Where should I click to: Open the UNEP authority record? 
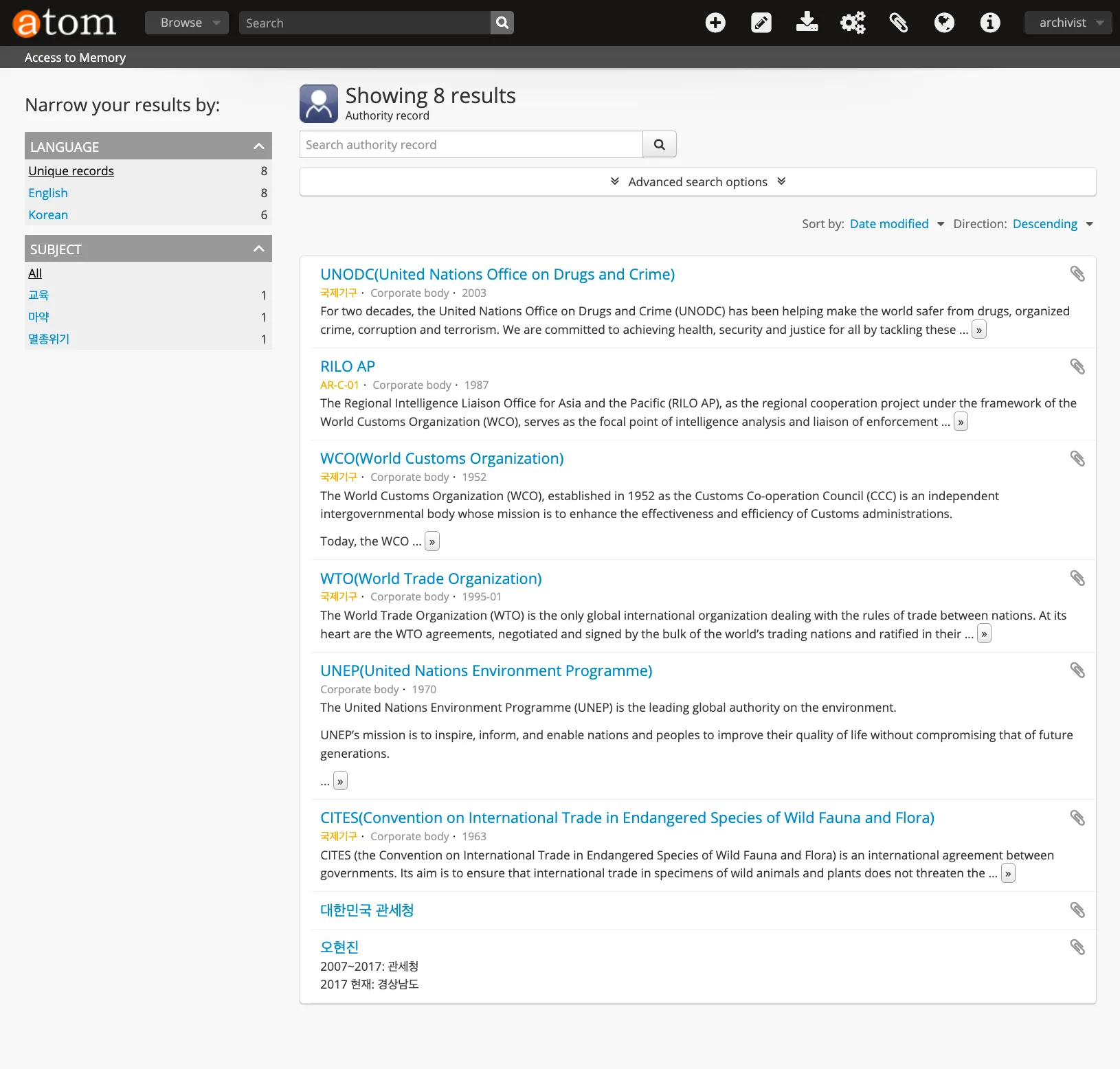[x=486, y=671]
